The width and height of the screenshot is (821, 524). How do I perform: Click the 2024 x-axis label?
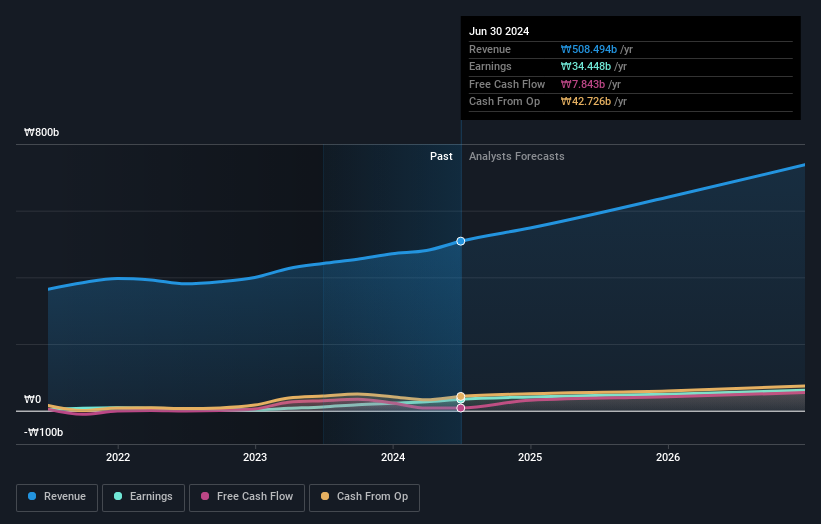click(393, 457)
